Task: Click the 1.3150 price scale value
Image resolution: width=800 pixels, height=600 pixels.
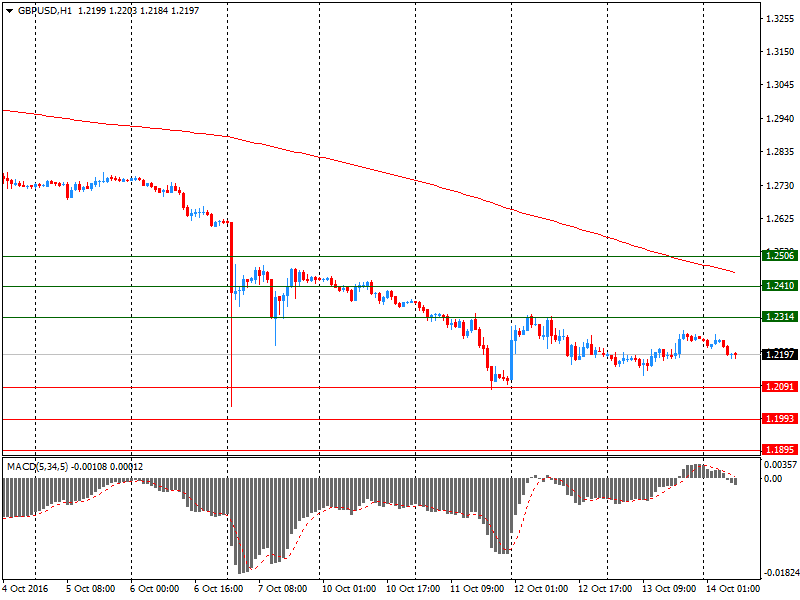Action: tap(781, 52)
